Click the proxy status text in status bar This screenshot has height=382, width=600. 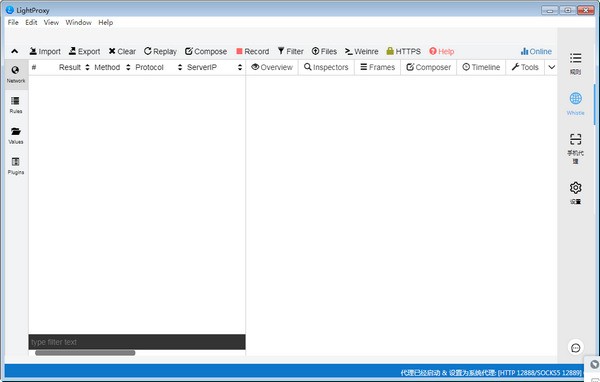491,372
